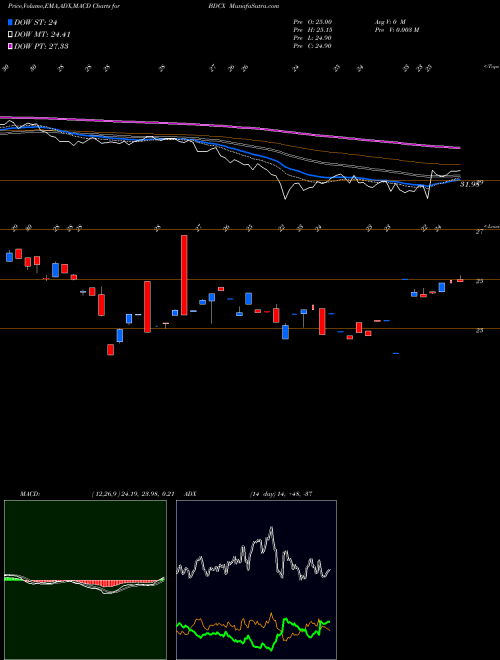Click the MACD panel title label
Screen dimensions: 500x660
pos(29,494)
